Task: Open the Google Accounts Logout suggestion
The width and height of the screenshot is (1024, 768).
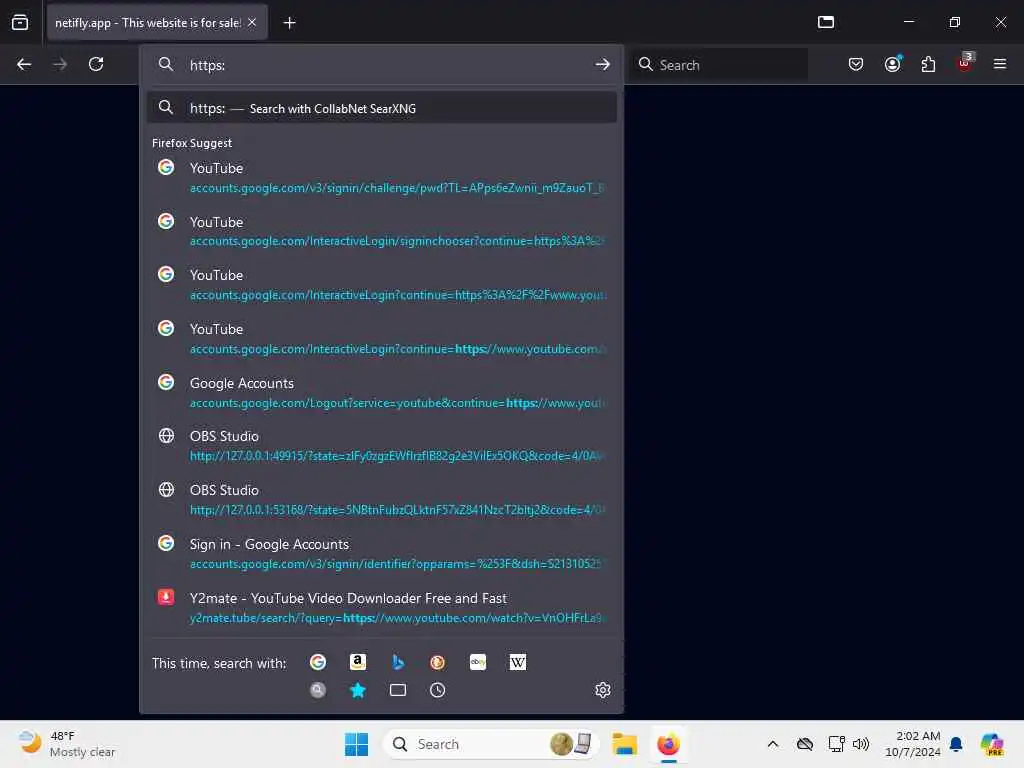Action: coord(382,392)
